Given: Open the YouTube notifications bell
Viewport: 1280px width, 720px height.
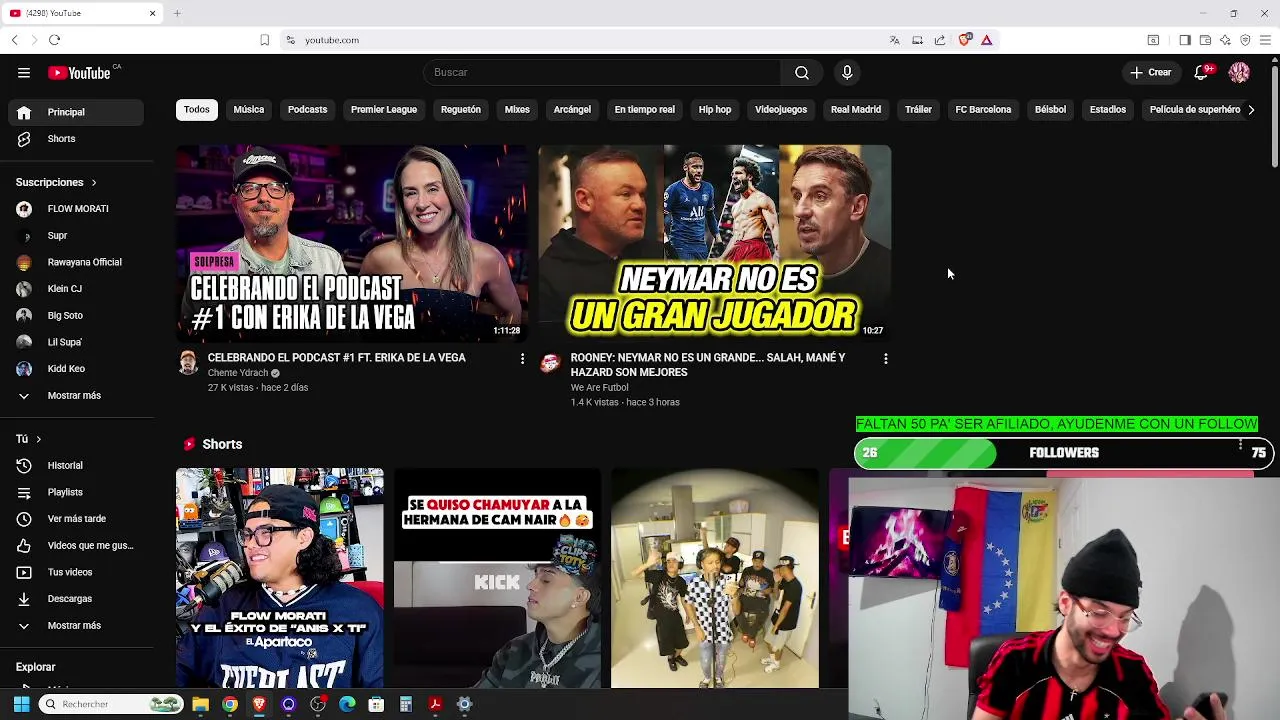Looking at the screenshot, I should coord(1203,72).
